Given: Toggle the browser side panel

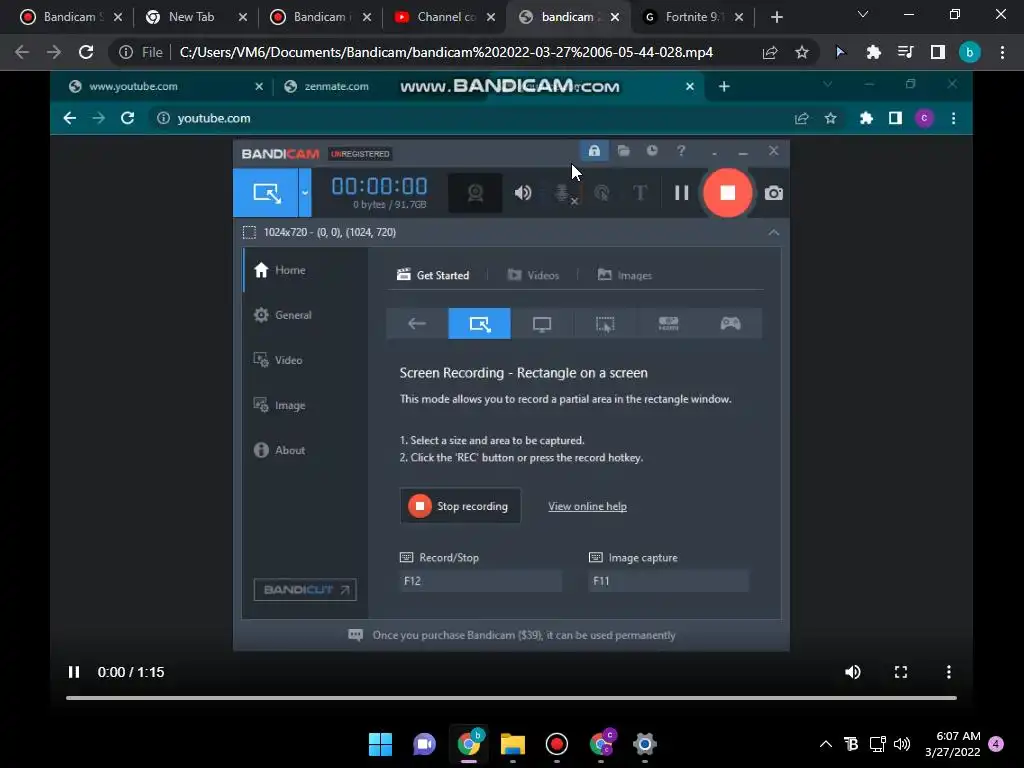Looking at the screenshot, I should point(937,52).
